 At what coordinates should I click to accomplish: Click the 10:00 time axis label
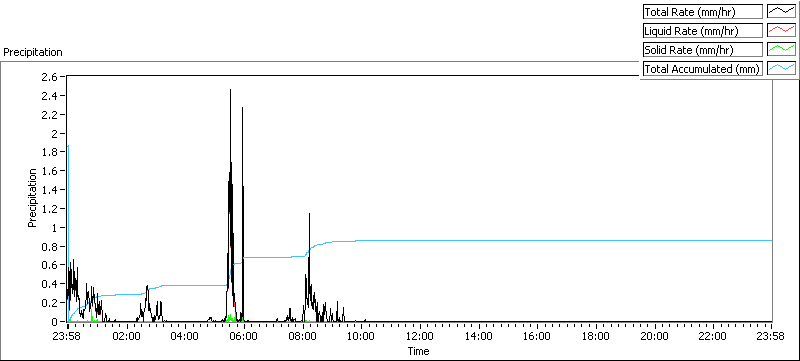[361, 336]
